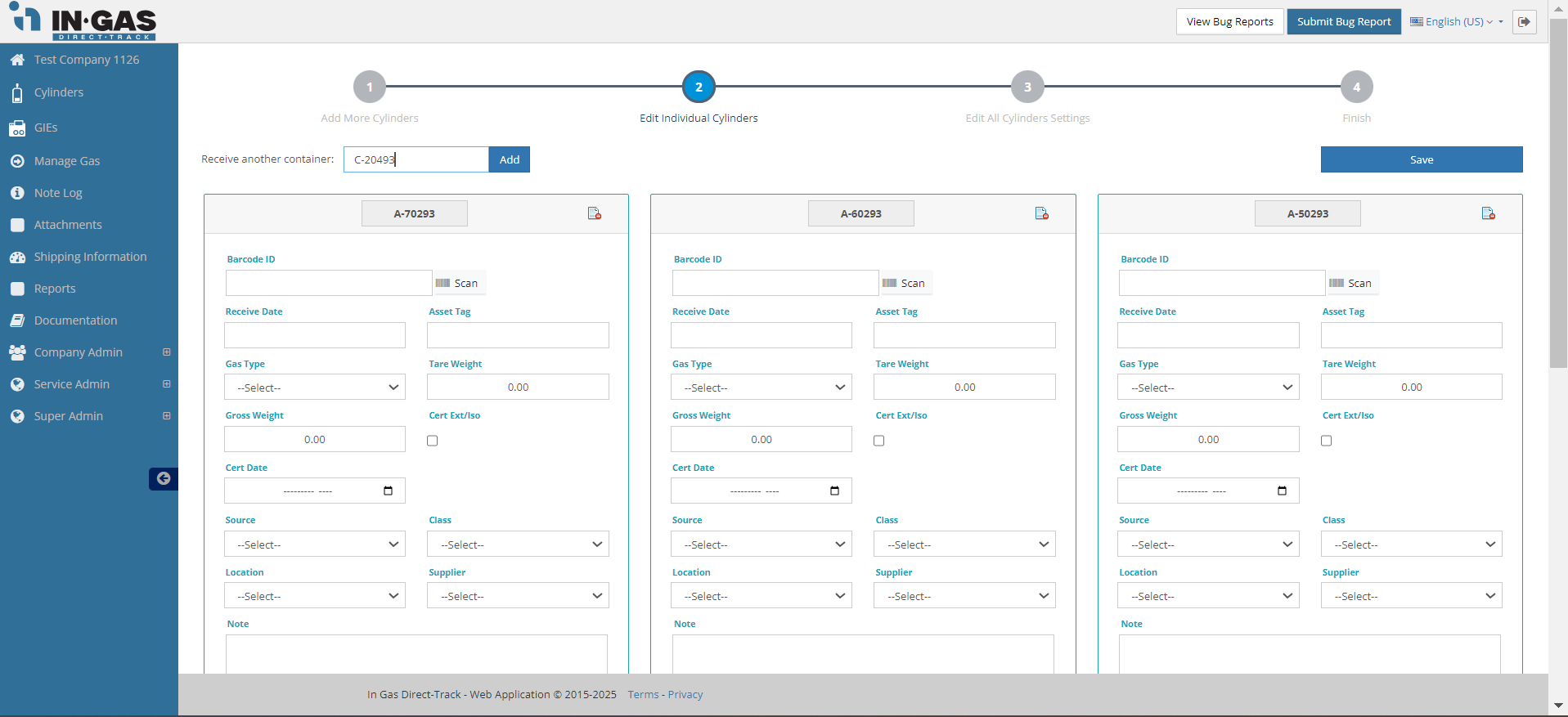Image resolution: width=1568 pixels, height=717 pixels.
Task: Check Cert Ext/Iso box for A-50293
Action: pos(1326,441)
